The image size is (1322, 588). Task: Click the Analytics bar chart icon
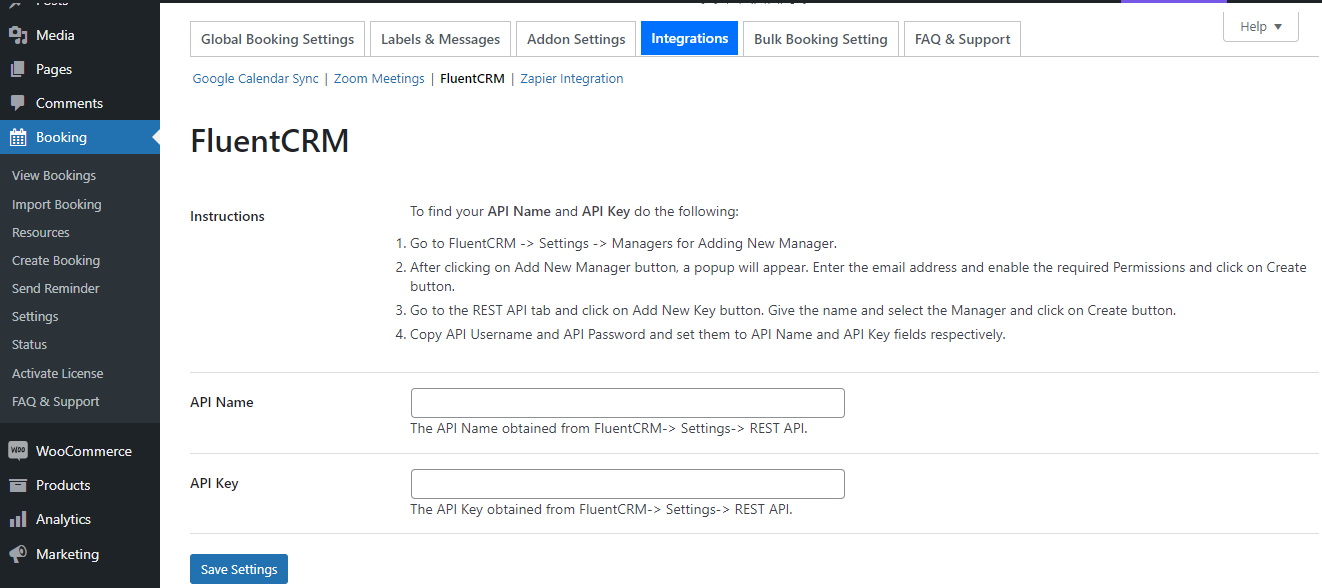(x=18, y=519)
